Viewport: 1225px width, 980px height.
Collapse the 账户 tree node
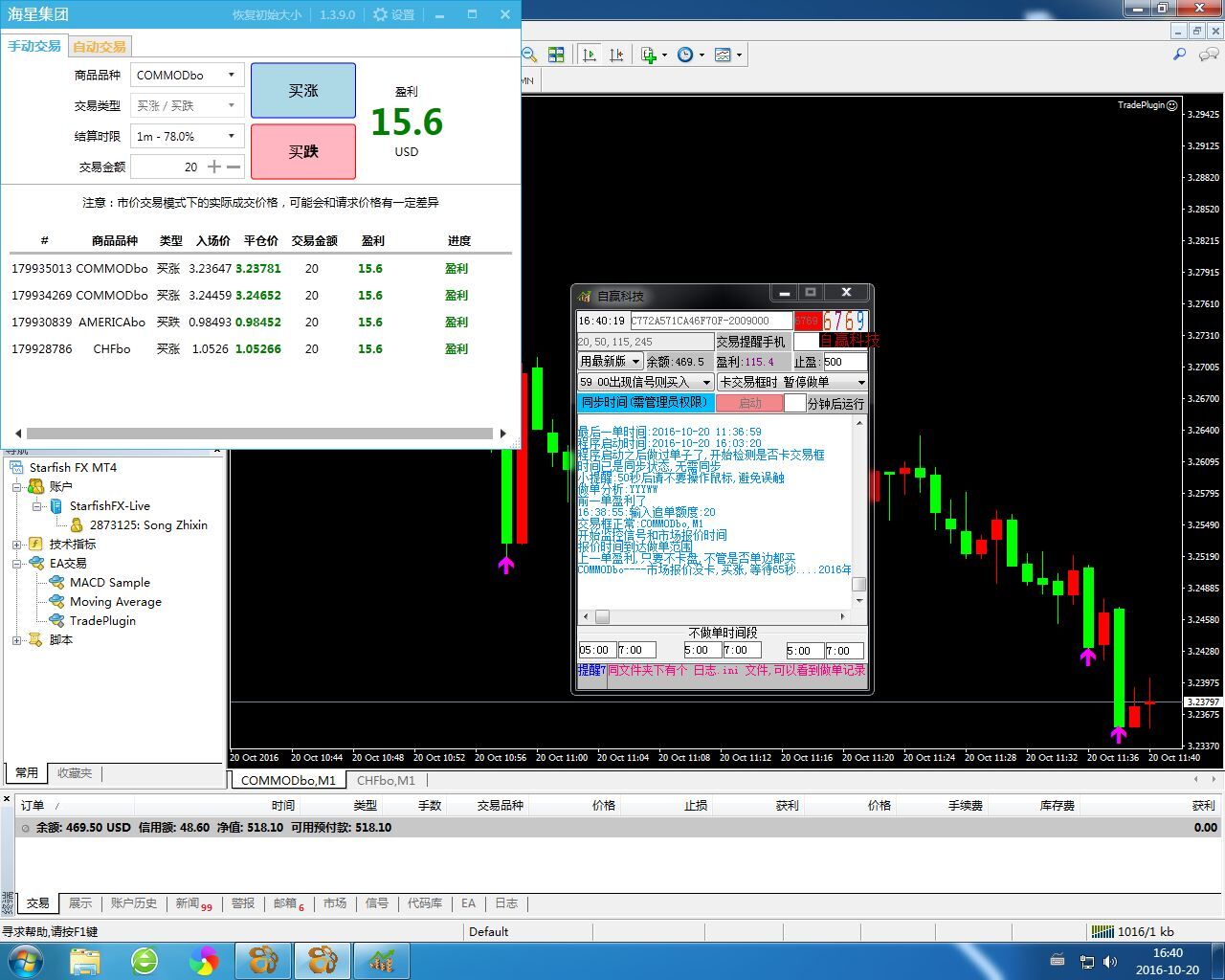pyautogui.click(x=16, y=486)
